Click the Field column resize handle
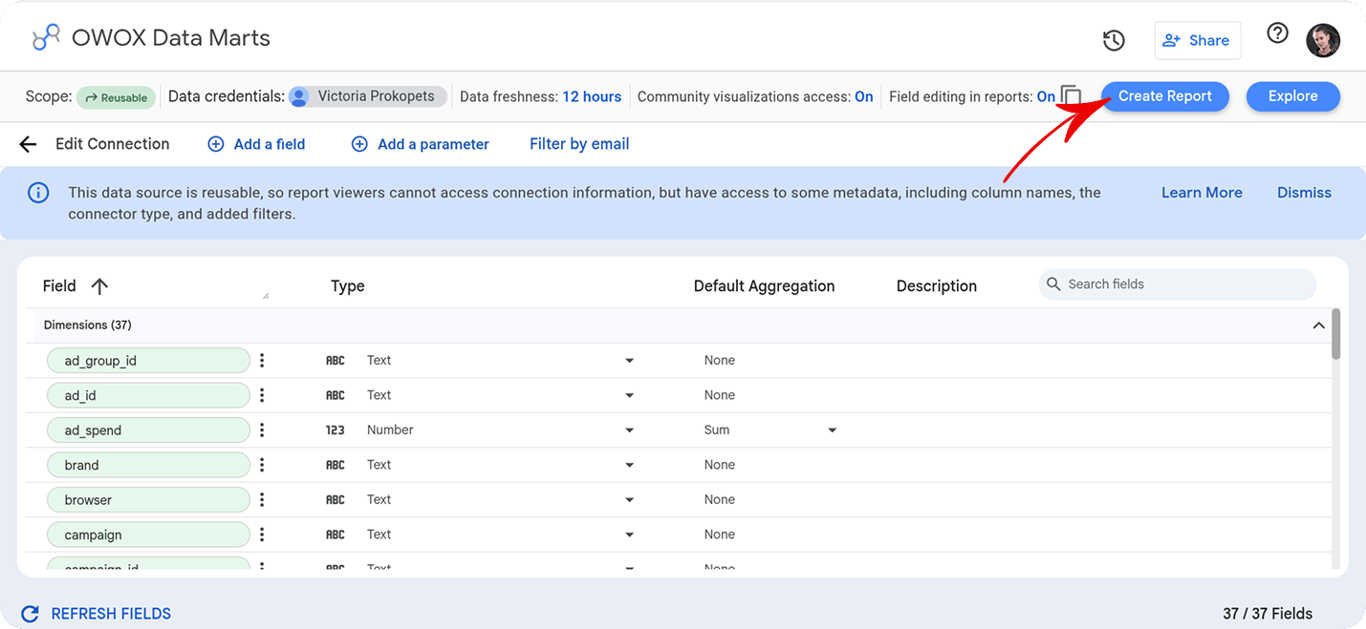The width and height of the screenshot is (1366, 629). pyautogui.click(x=265, y=295)
